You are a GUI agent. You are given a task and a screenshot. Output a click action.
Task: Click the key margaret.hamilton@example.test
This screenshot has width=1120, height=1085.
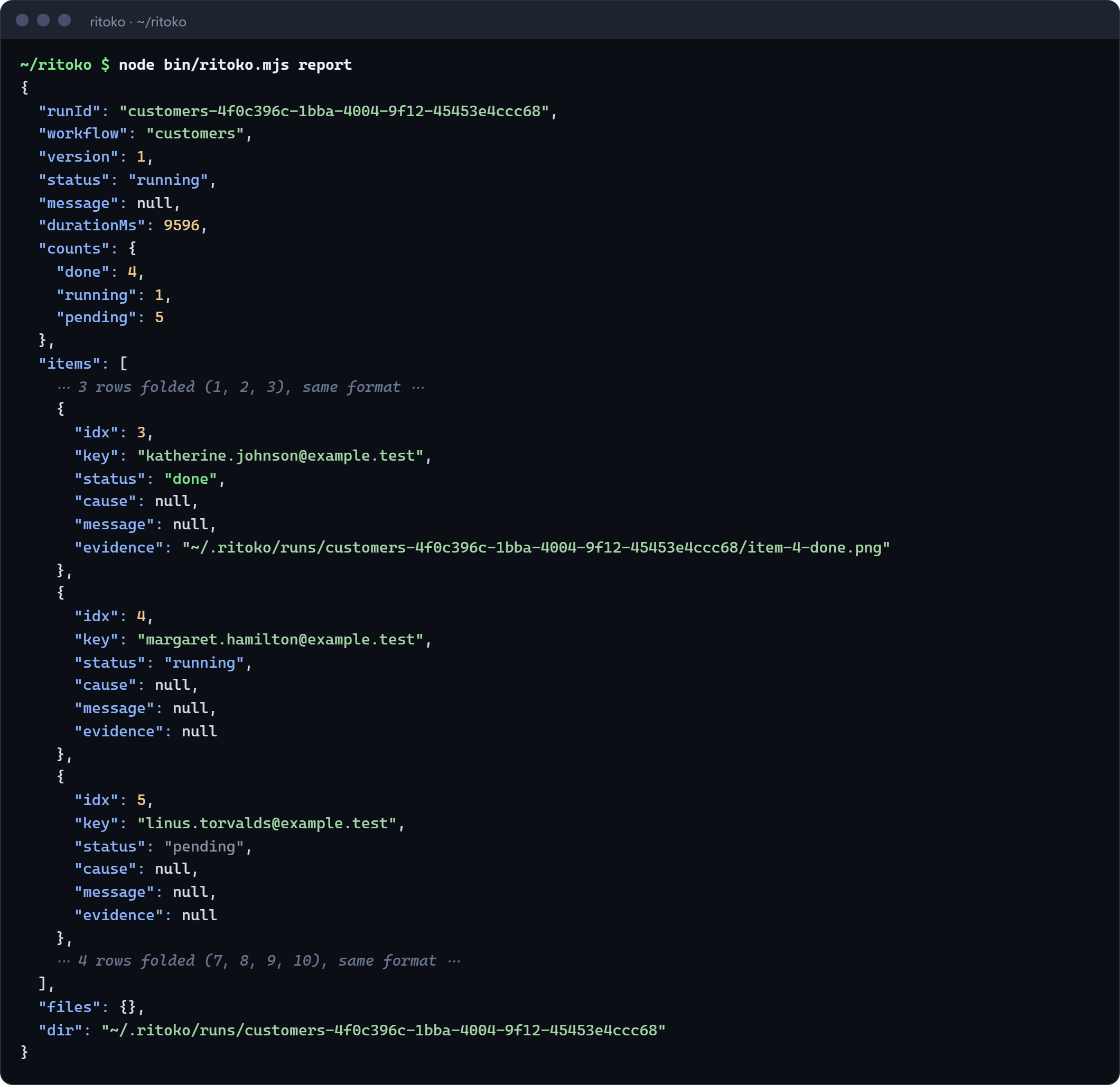(x=280, y=639)
